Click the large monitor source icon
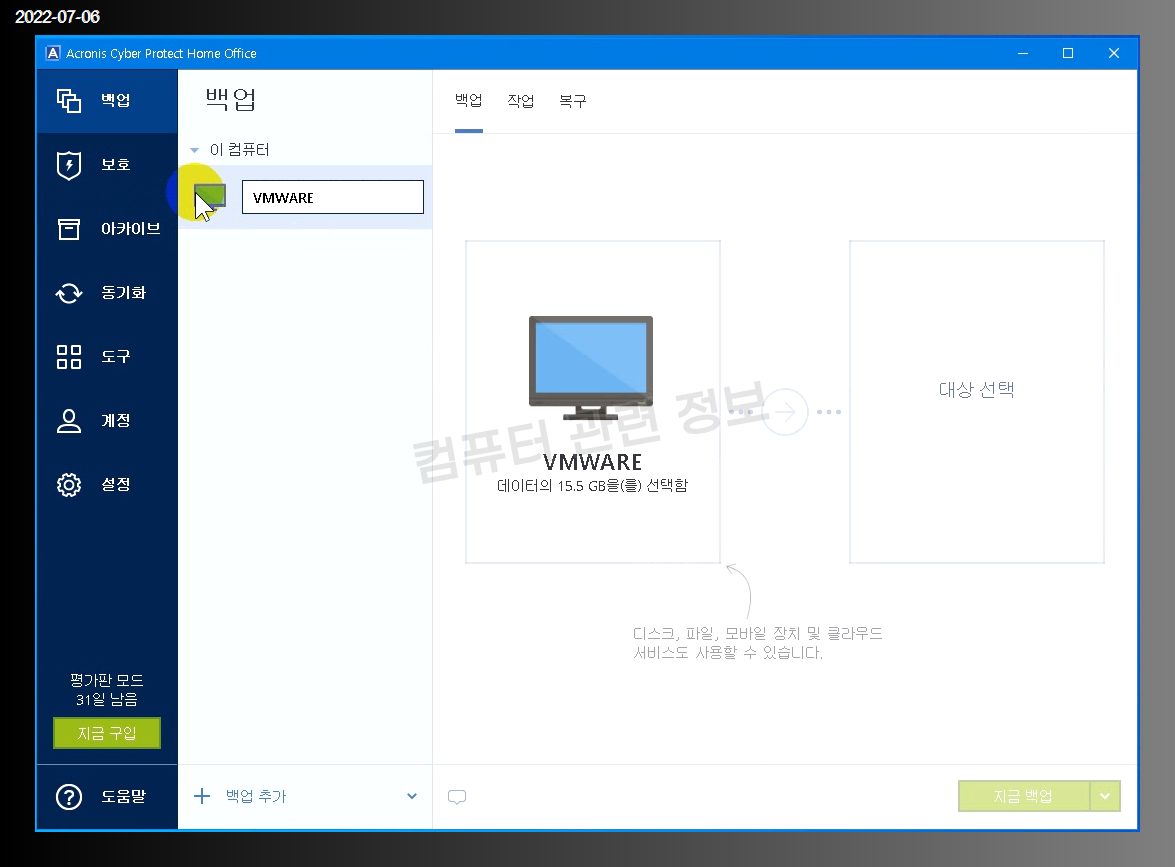This screenshot has width=1175, height=867. click(591, 367)
